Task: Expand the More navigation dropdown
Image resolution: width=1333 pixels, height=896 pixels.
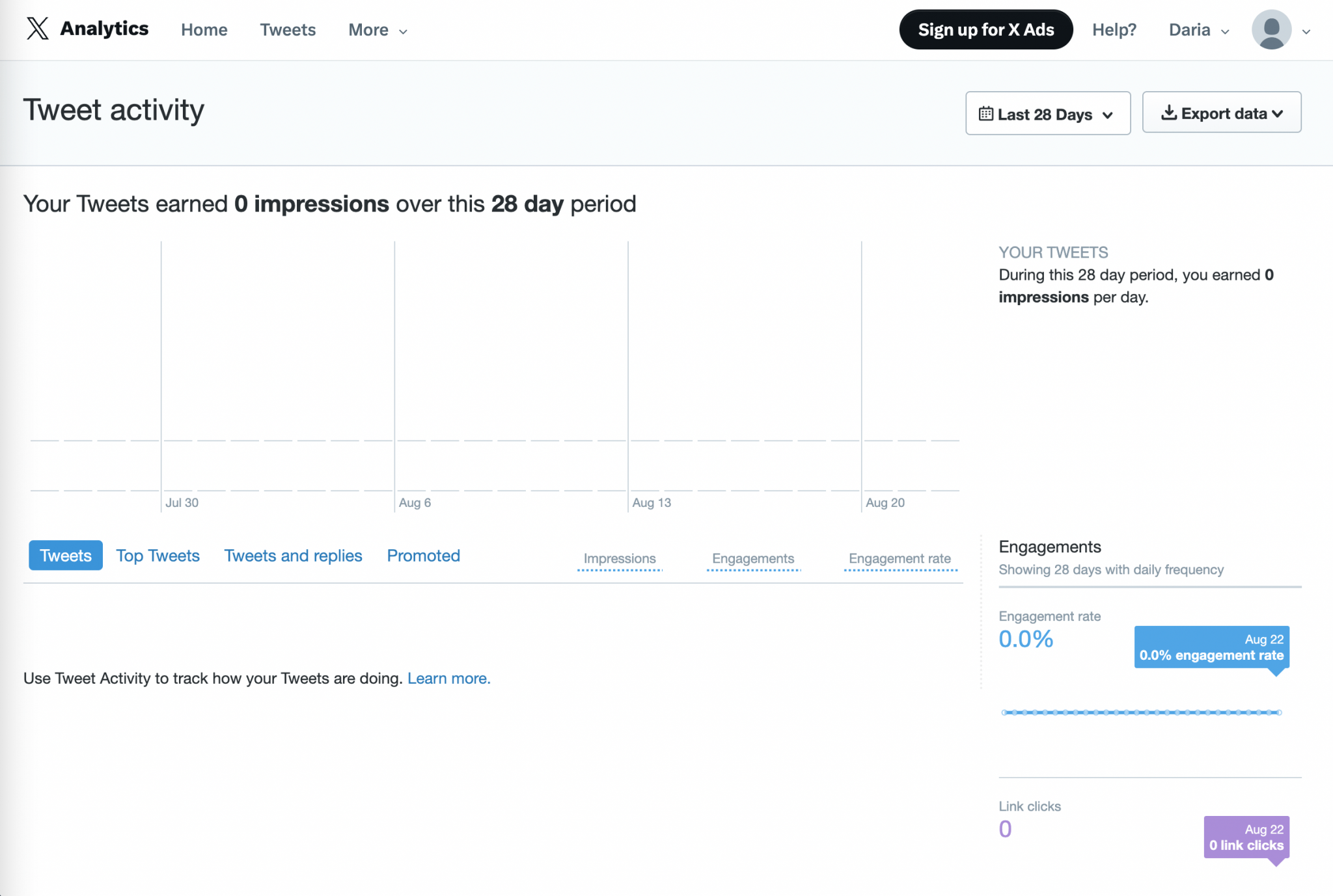Action: [x=377, y=30]
